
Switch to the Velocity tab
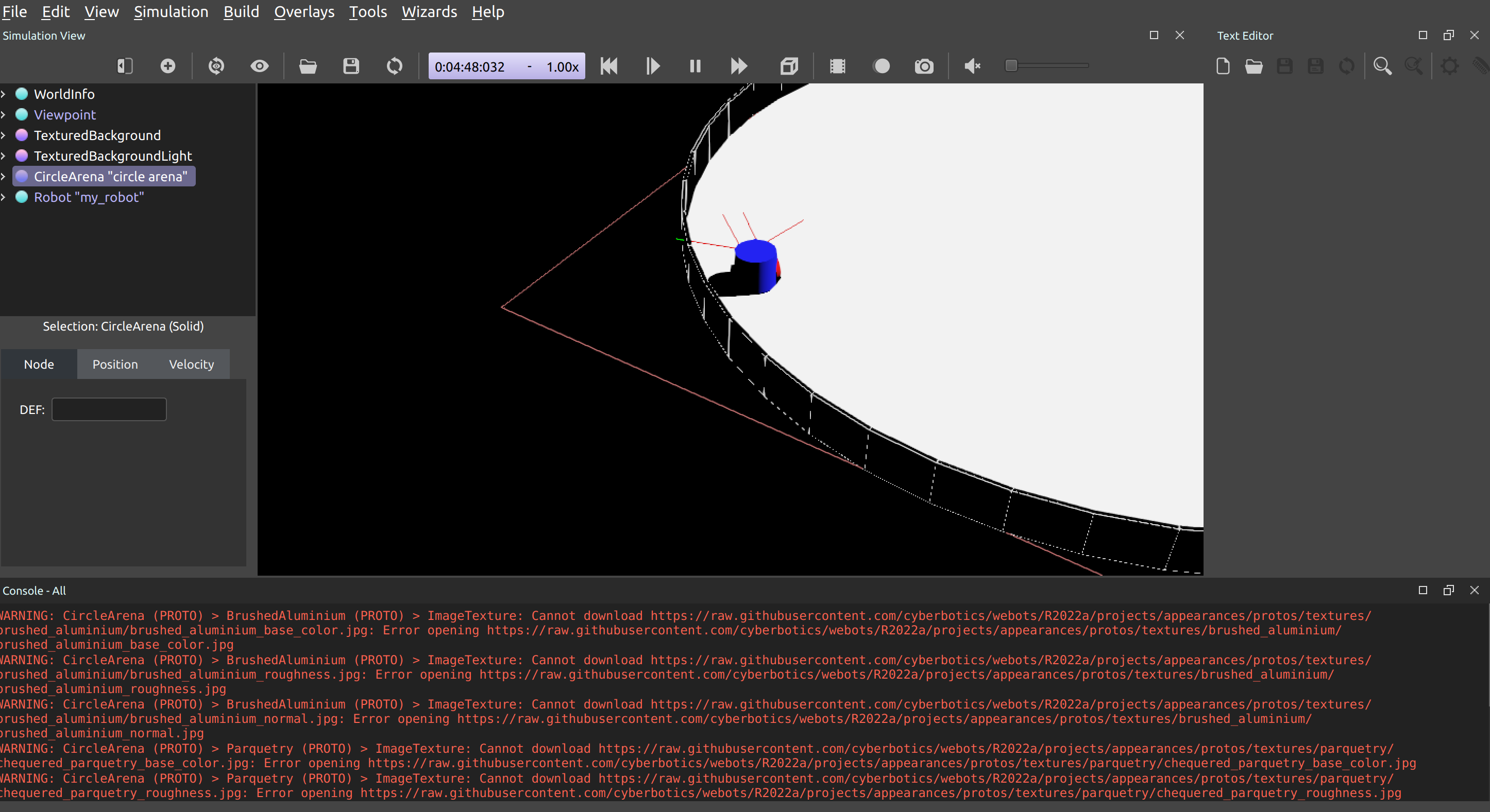192,364
